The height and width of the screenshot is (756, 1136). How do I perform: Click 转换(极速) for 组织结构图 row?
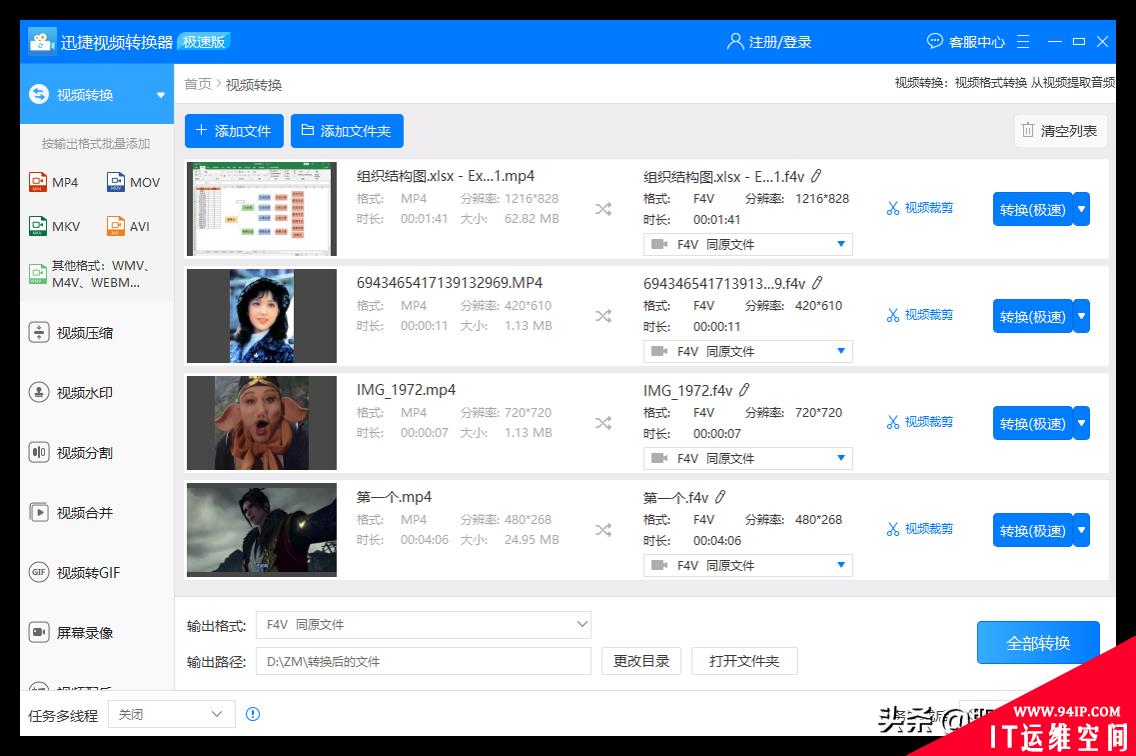coord(1032,209)
